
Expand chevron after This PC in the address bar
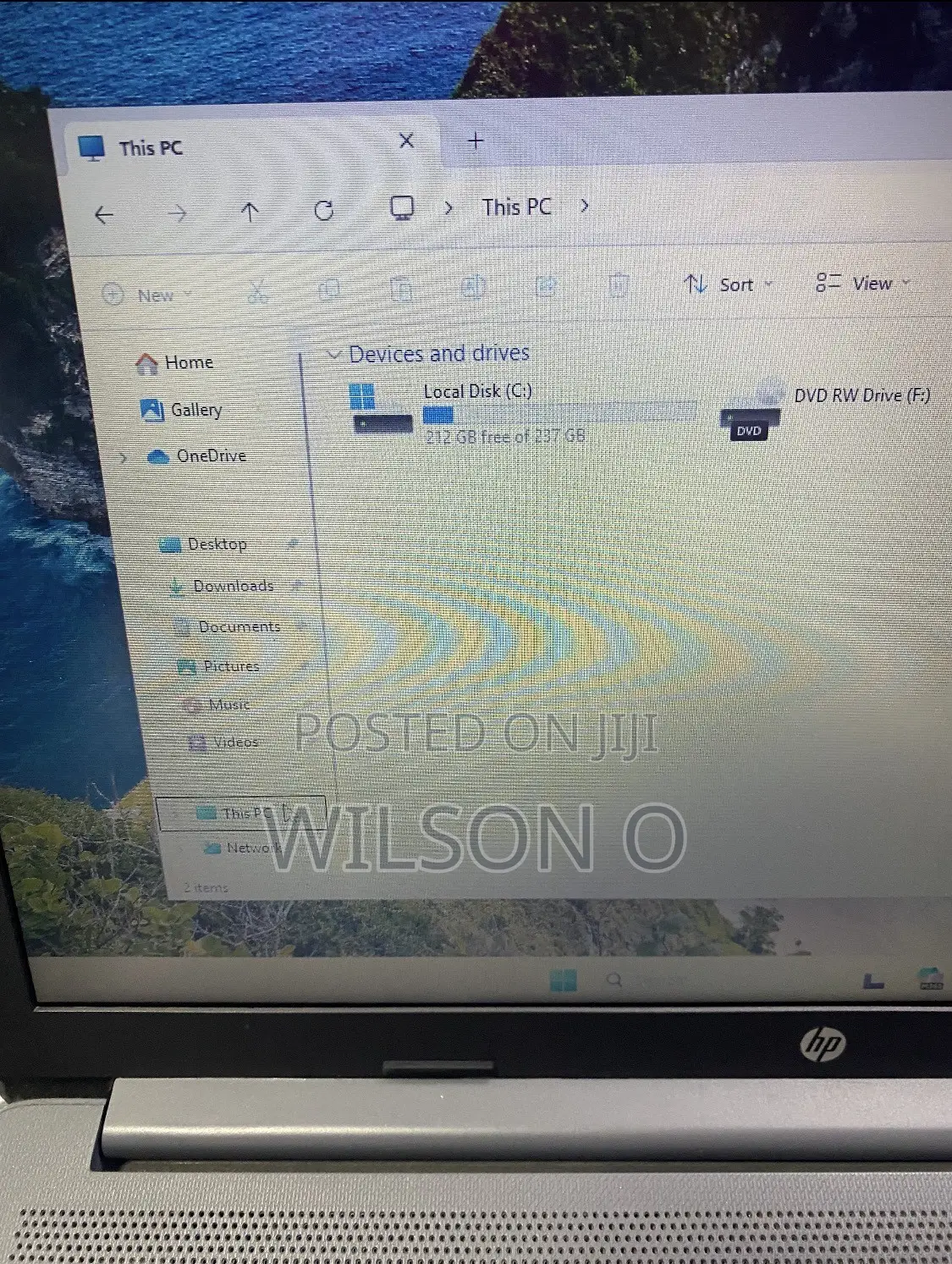[x=584, y=206]
